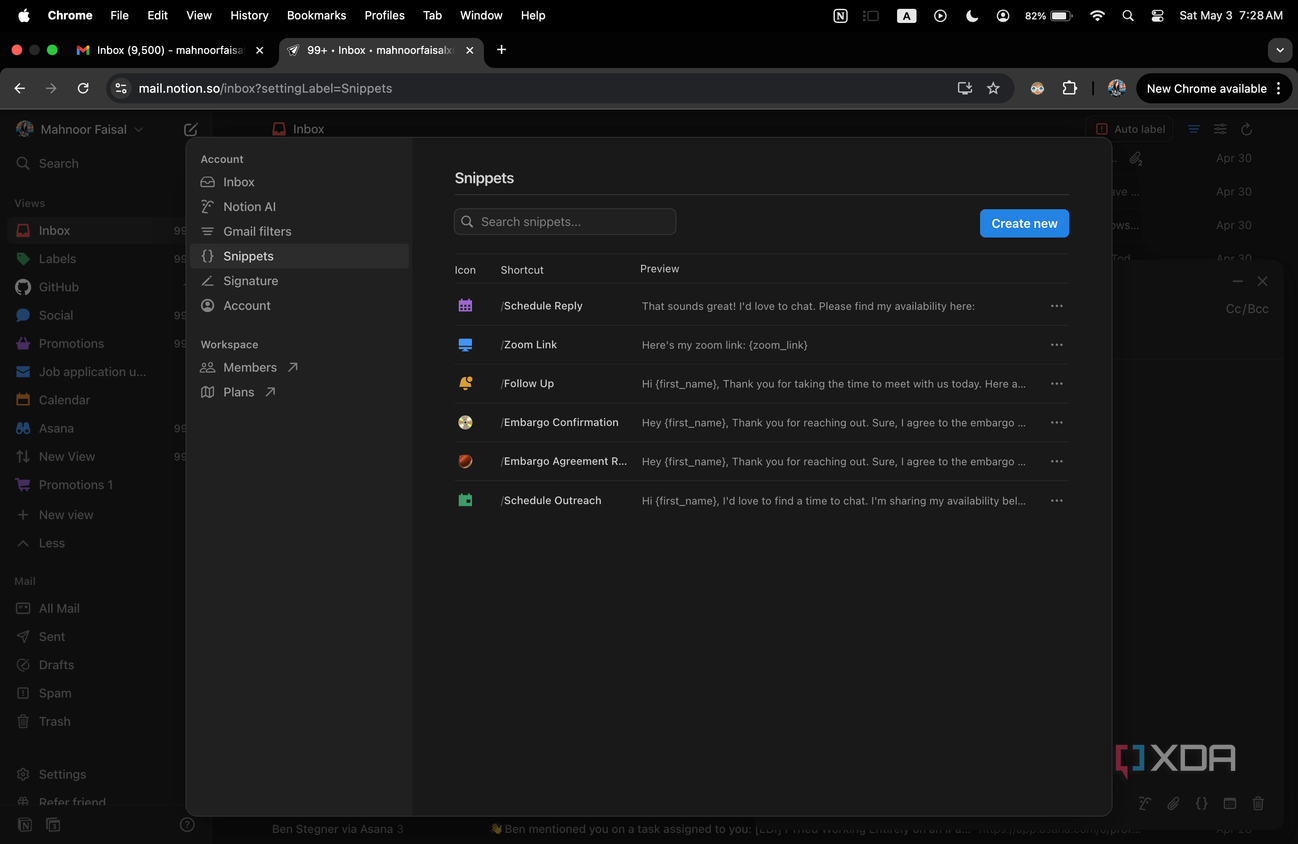This screenshot has width=1298, height=844.
Task: Open Spotlight search in the macOS menu bar
Action: coord(1128,15)
